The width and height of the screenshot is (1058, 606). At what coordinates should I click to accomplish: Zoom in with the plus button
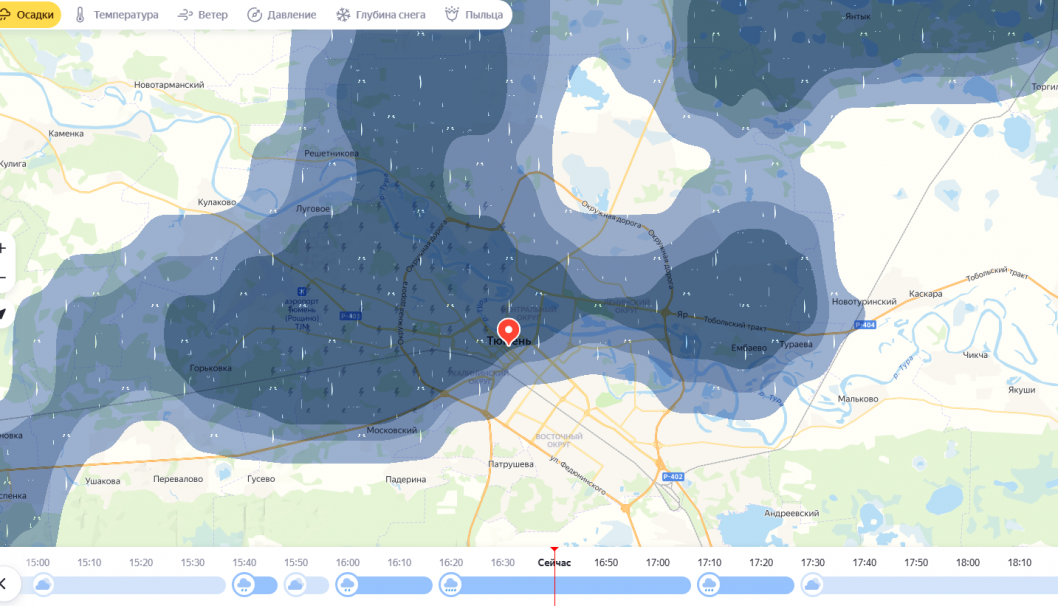point(3,248)
